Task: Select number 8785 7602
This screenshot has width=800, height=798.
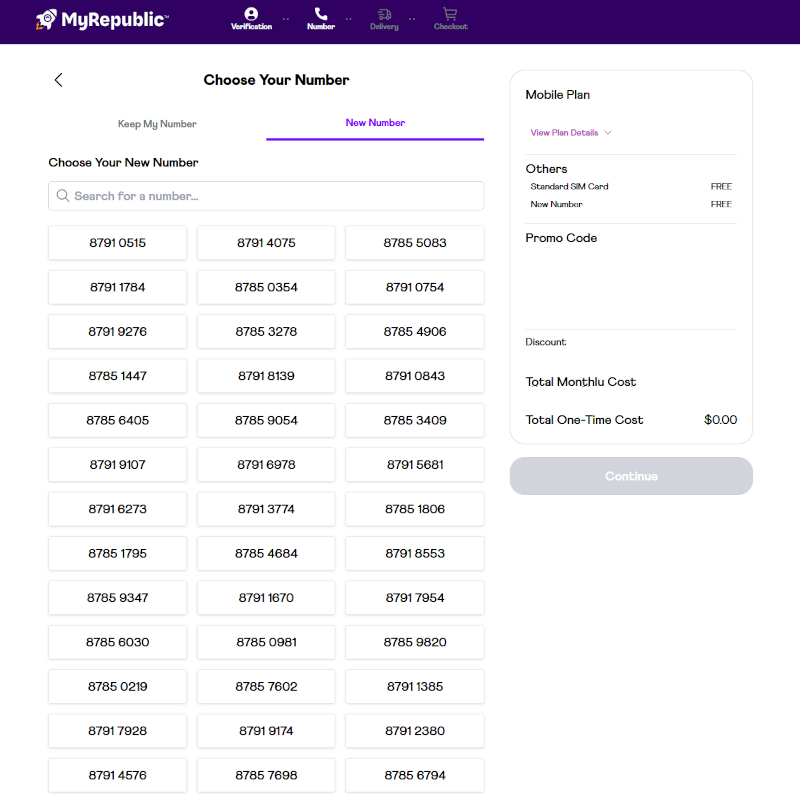Action: coord(266,687)
